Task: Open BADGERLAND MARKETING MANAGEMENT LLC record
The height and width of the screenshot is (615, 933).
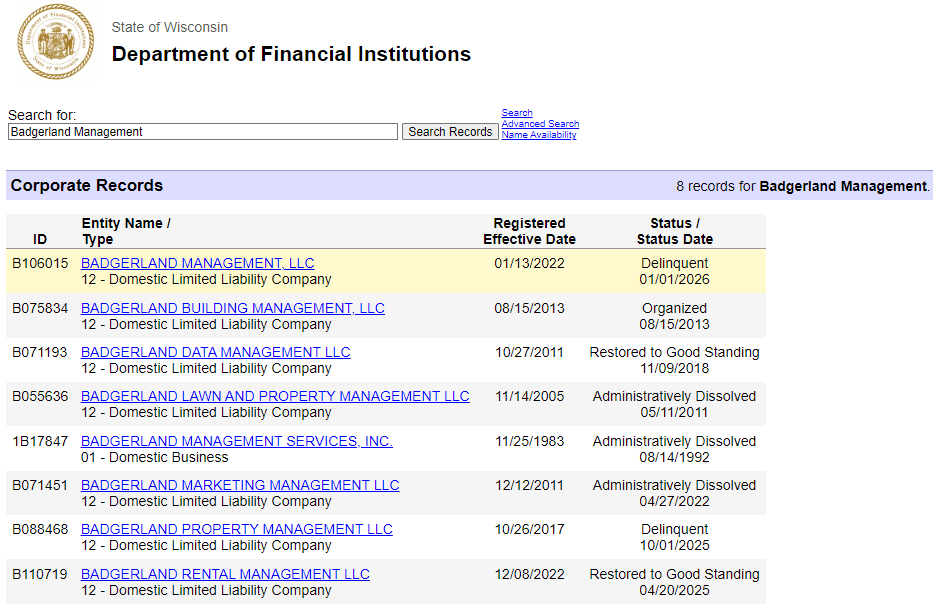Action: tap(240, 485)
